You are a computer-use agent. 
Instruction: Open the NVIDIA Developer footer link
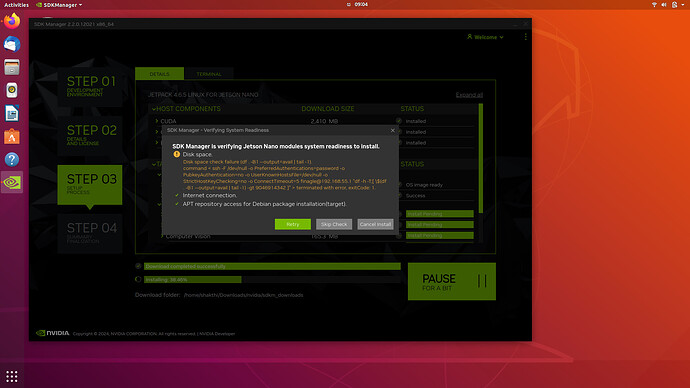pos(217,333)
